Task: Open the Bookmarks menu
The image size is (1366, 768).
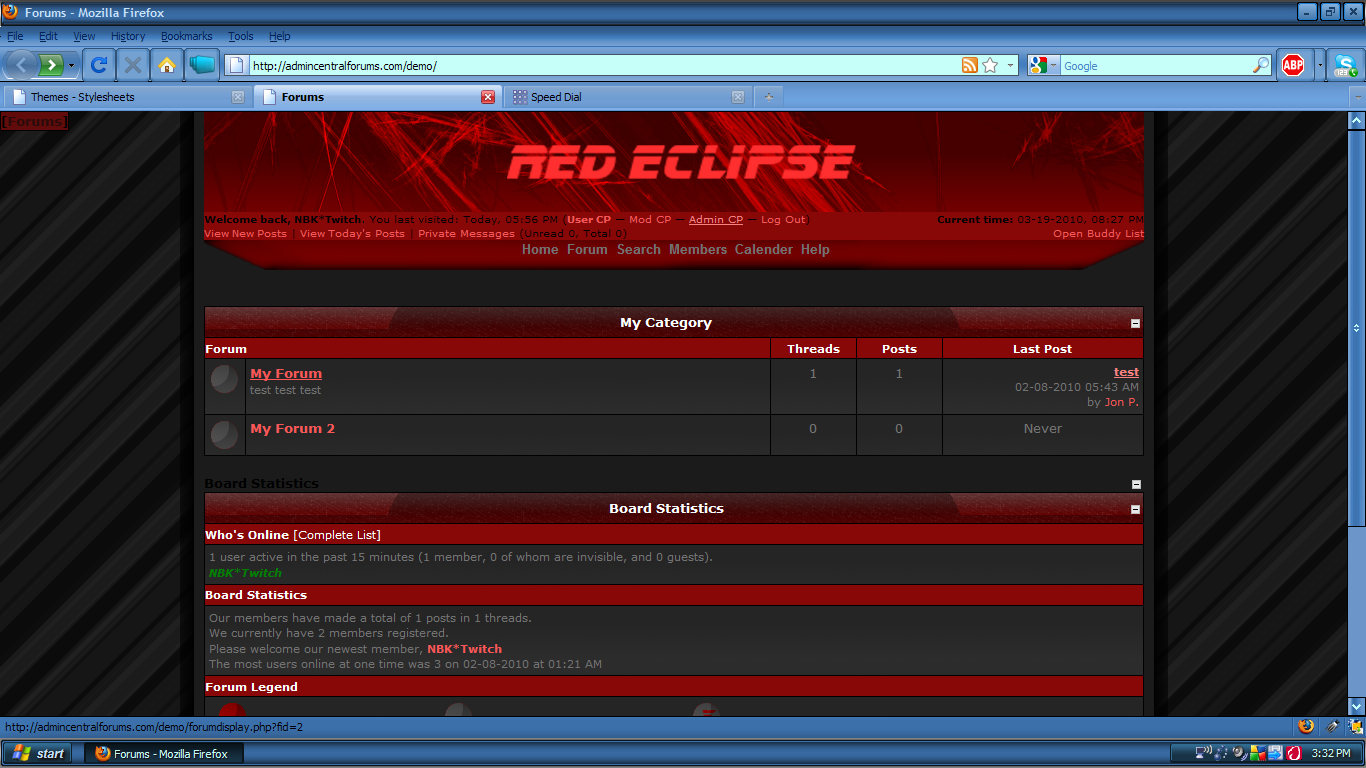Action: (x=186, y=36)
